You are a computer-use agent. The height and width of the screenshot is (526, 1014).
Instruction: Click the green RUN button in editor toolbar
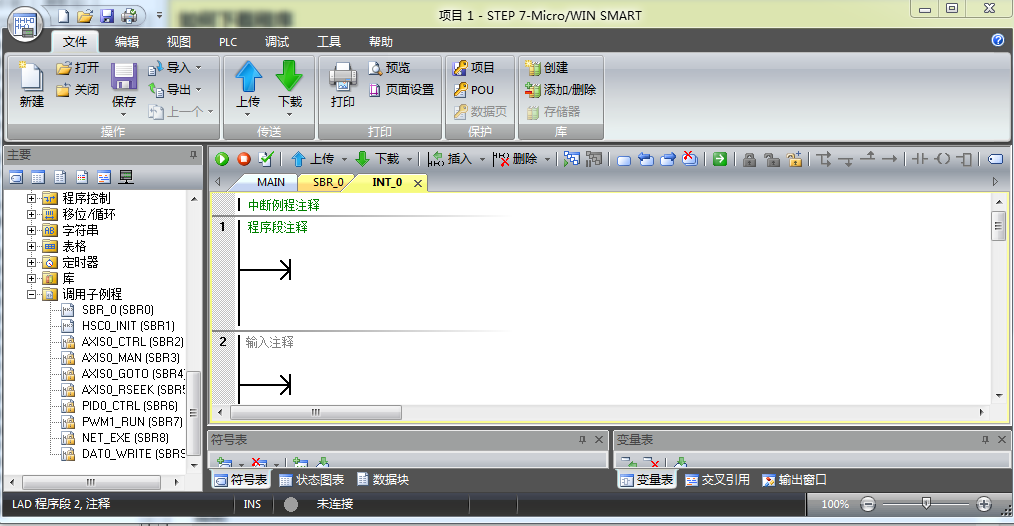tap(222, 159)
